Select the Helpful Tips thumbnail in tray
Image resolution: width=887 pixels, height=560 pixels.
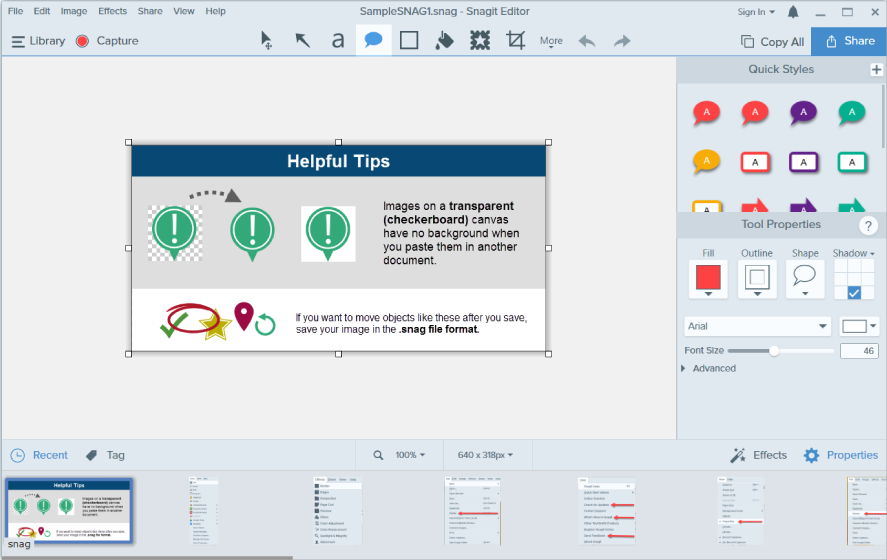[x=69, y=511]
